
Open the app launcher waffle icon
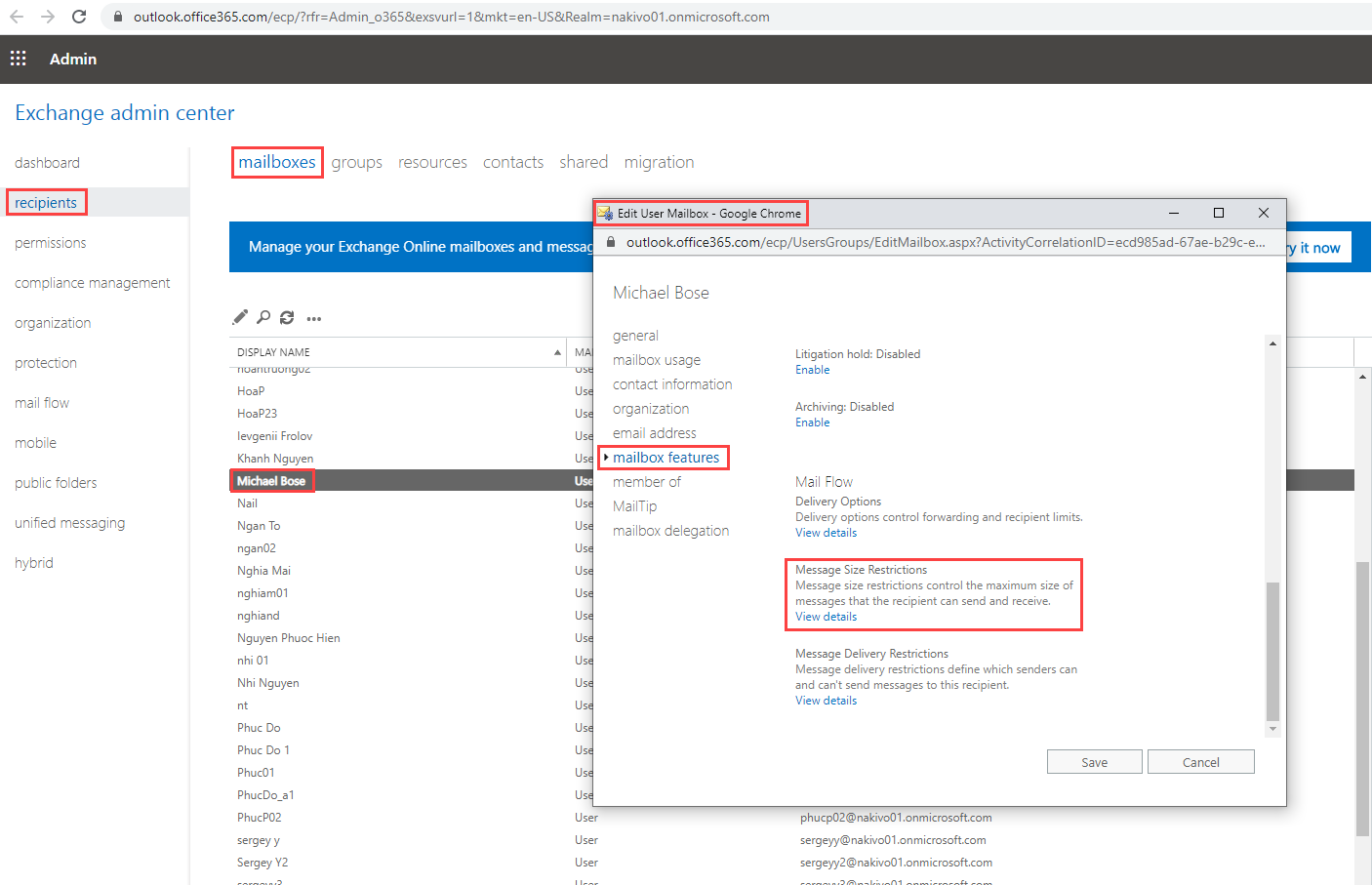coord(19,59)
